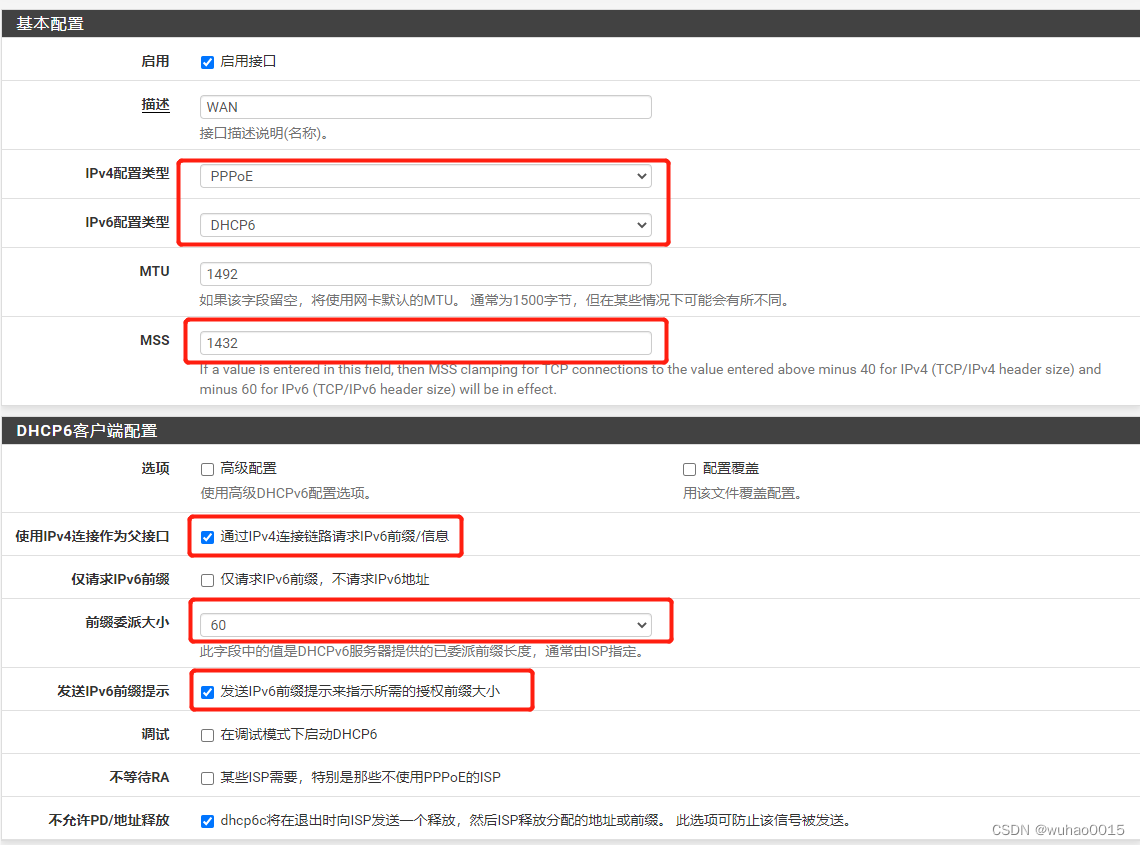Image resolution: width=1140 pixels, height=845 pixels.
Task: Uncheck 通过IPv4连接链路请求IPv6前缀/信息
Action: (x=206, y=536)
